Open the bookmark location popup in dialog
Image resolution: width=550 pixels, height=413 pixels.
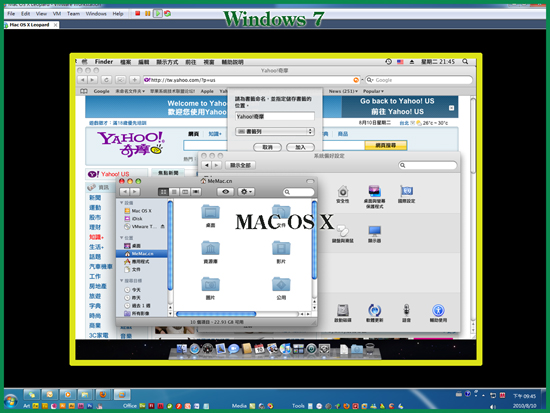click(275, 132)
